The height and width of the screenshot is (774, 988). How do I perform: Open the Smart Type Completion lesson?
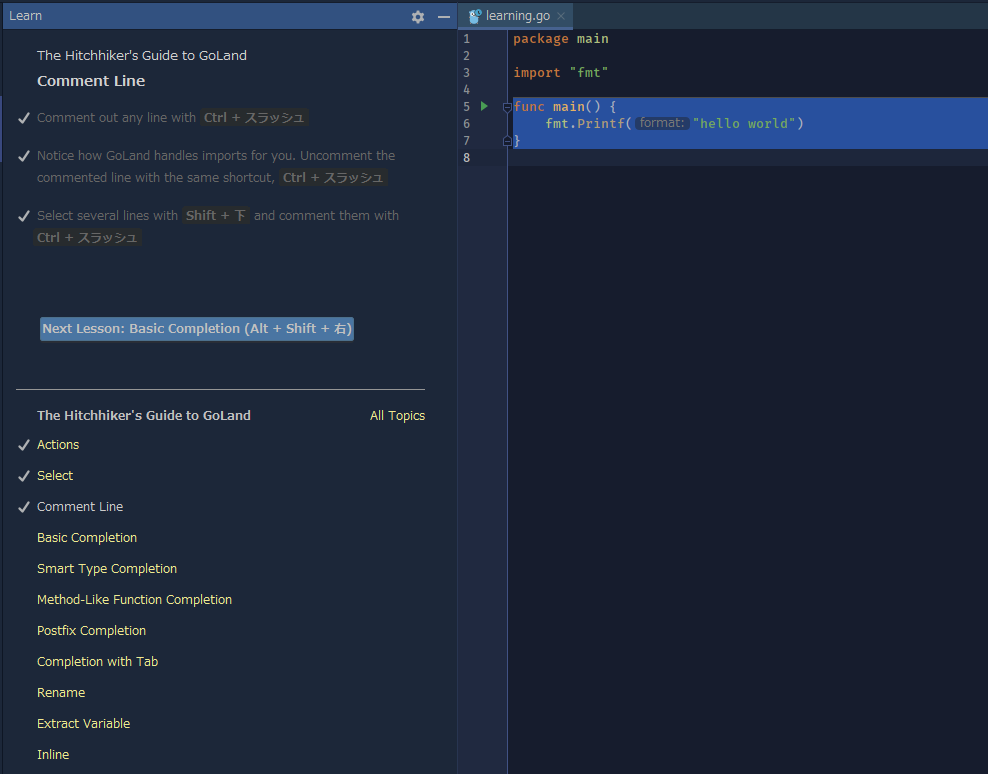point(107,569)
